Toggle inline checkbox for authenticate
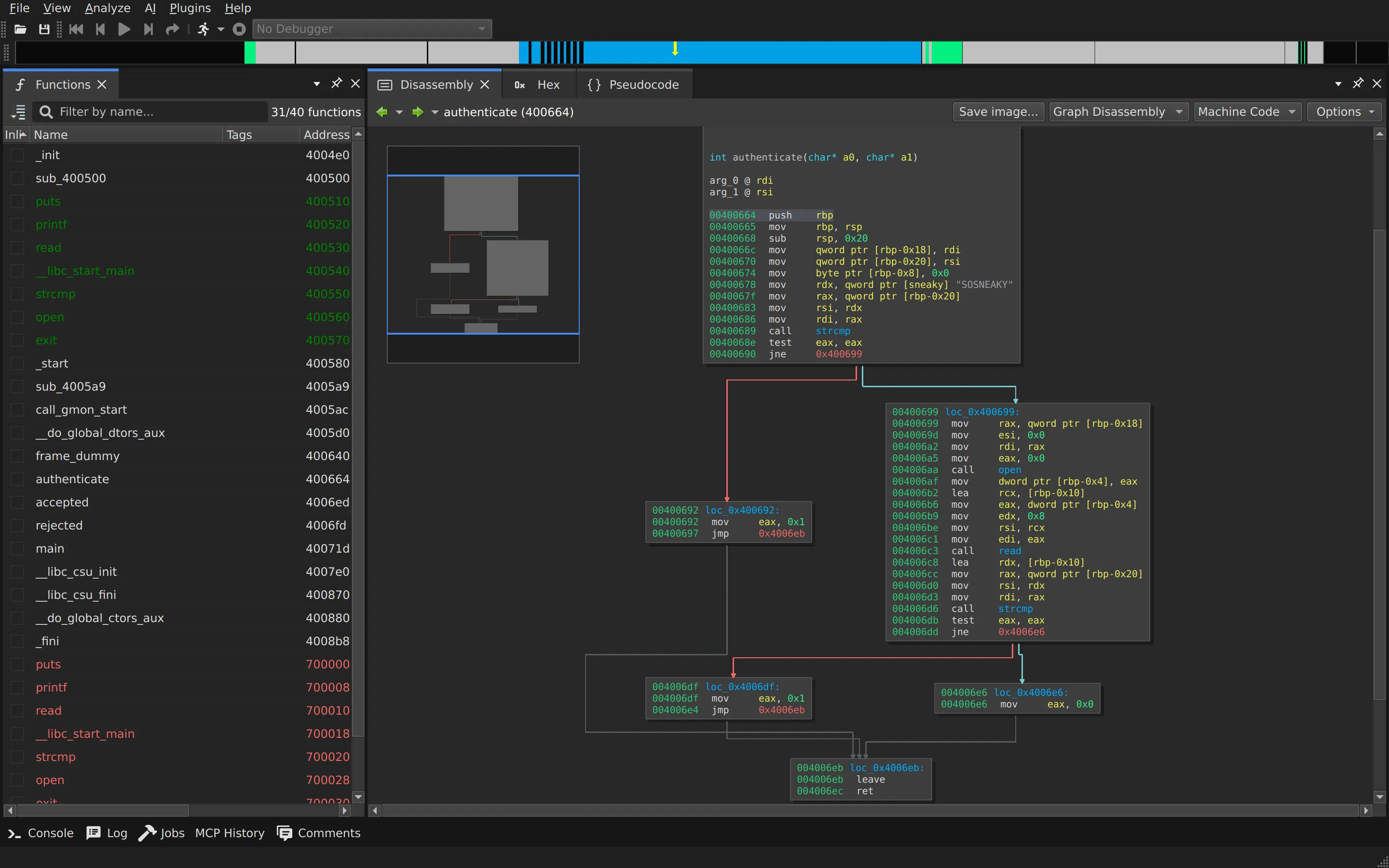1389x868 pixels. (18, 479)
